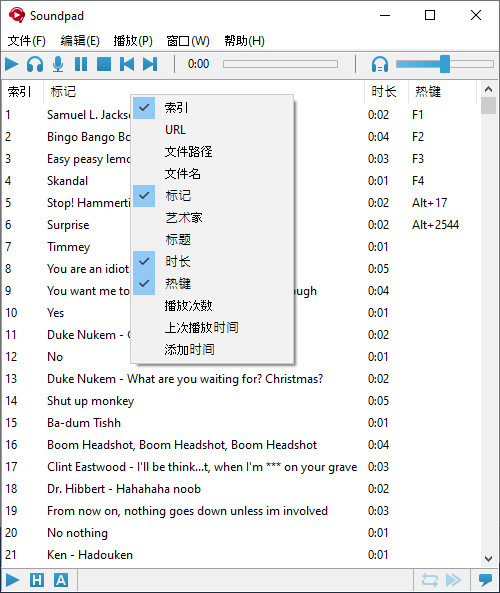500x593 pixels.
Task: Enable the URL column
Action: tap(212, 130)
